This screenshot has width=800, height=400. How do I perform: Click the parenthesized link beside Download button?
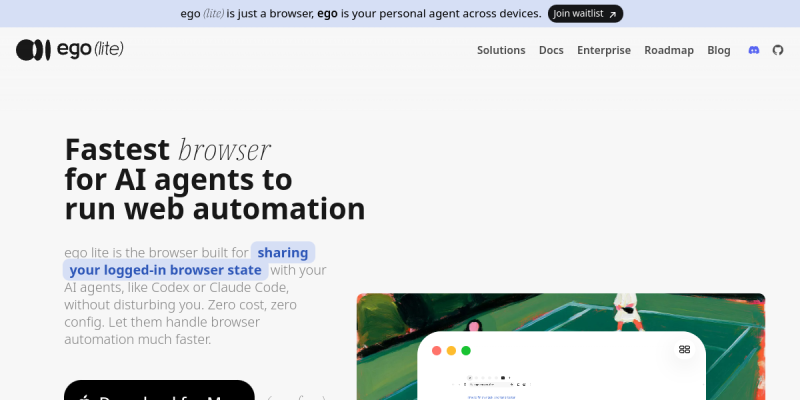click(x=296, y=397)
